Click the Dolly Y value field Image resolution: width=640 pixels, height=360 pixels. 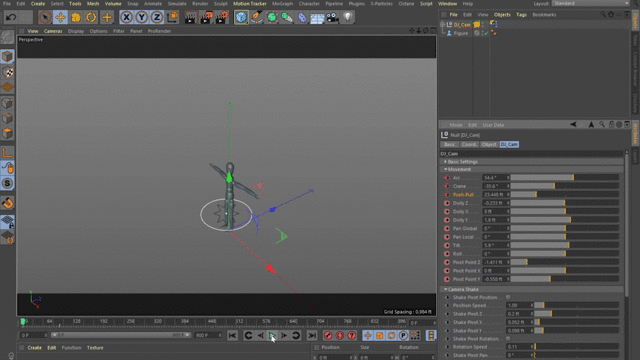click(494, 220)
